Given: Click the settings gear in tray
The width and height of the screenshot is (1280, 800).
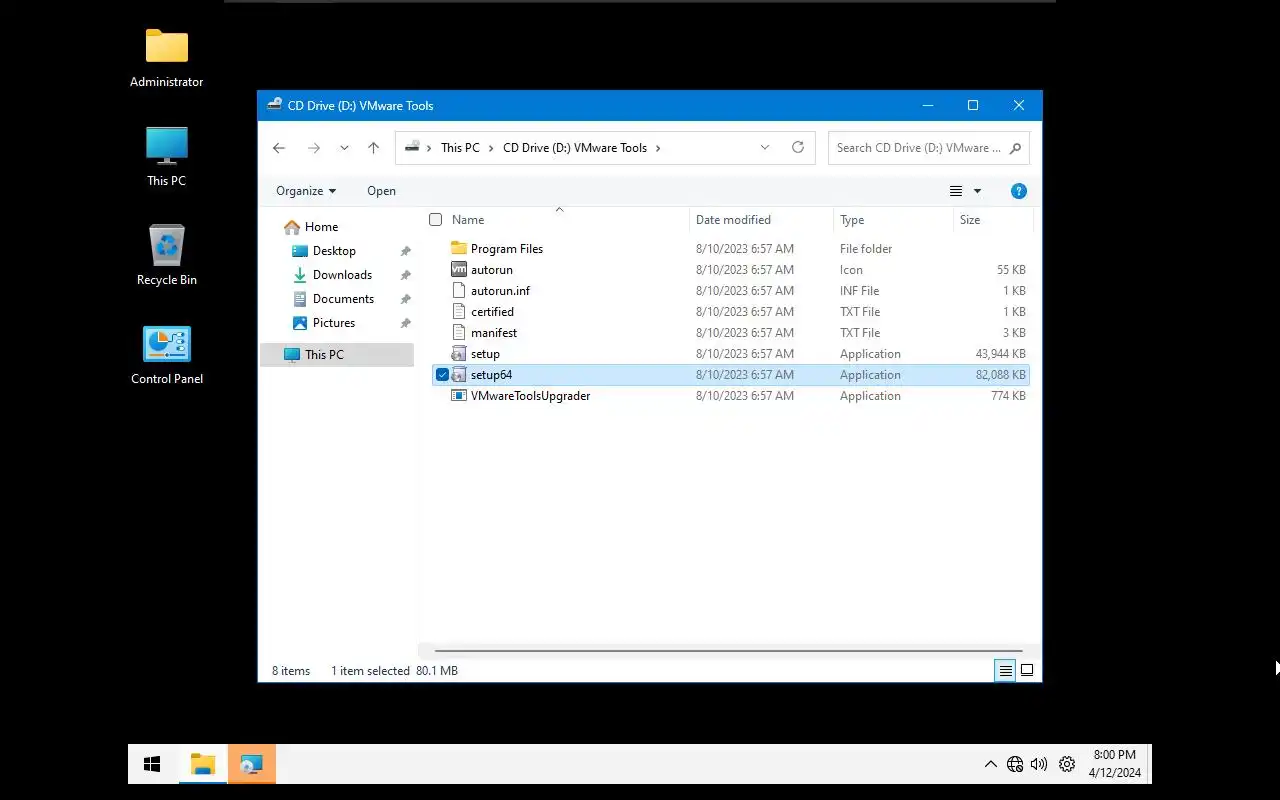Looking at the screenshot, I should [x=1067, y=765].
